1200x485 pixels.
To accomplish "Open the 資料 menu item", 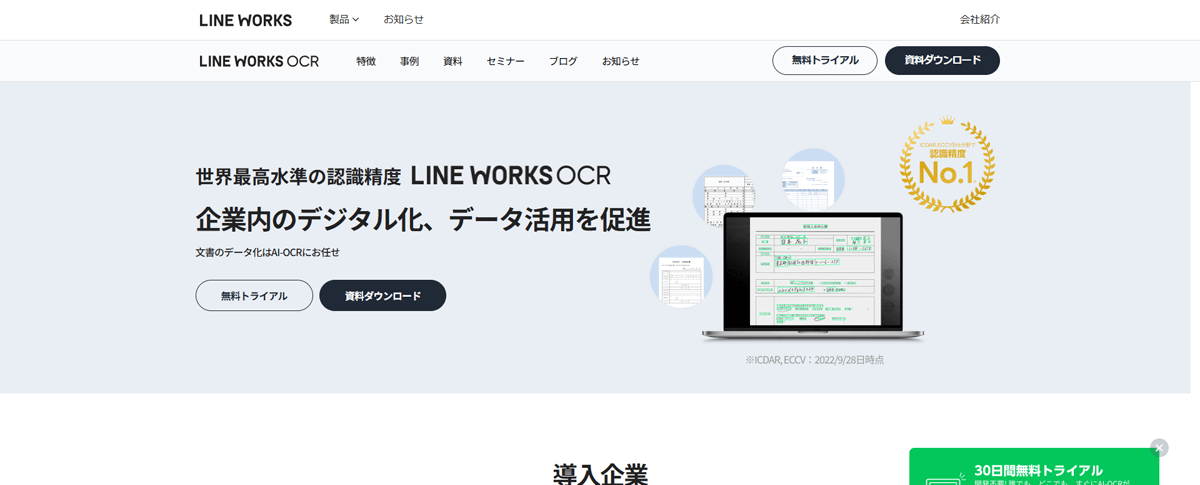I will pos(452,61).
